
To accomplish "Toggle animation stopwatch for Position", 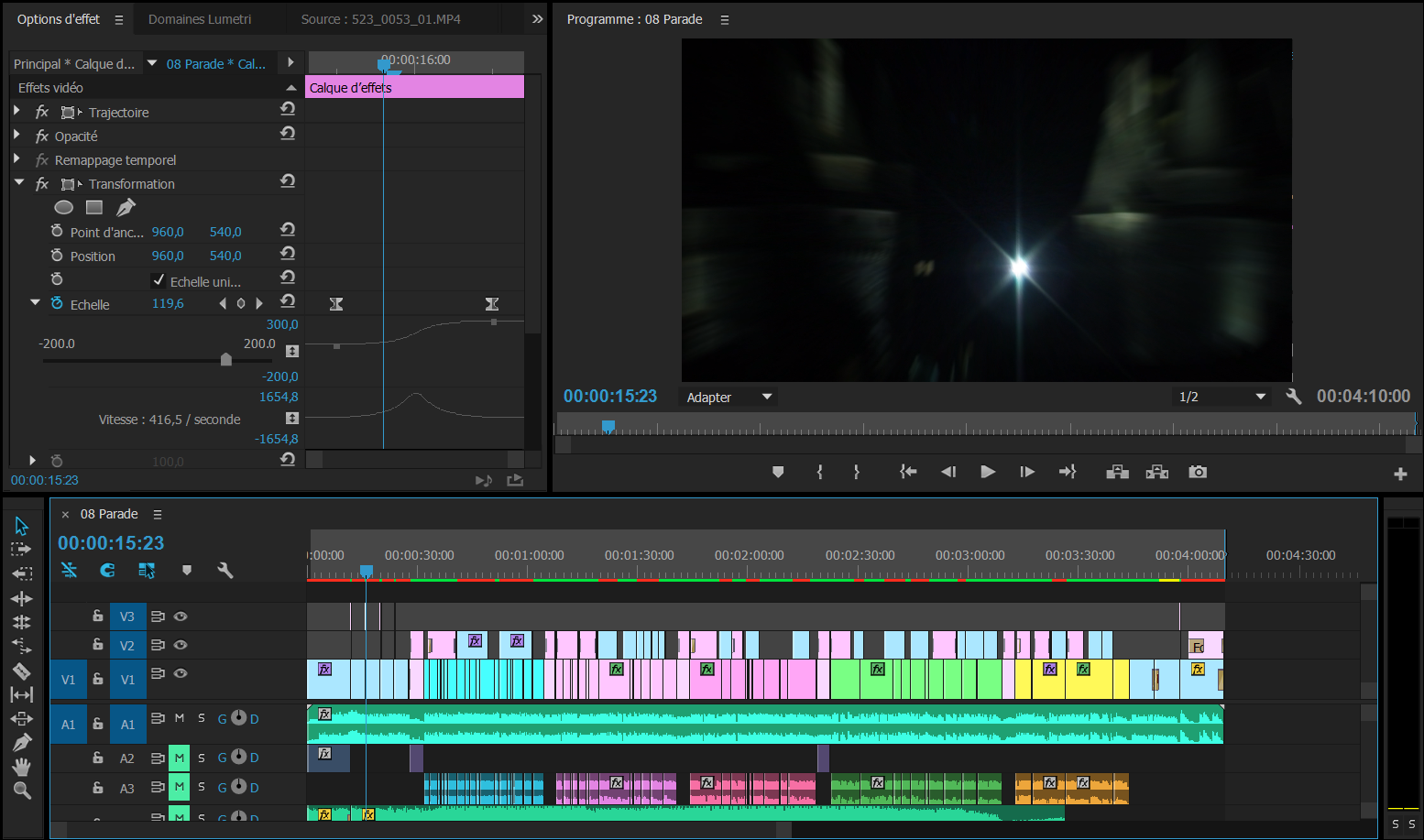I will click(57, 255).
